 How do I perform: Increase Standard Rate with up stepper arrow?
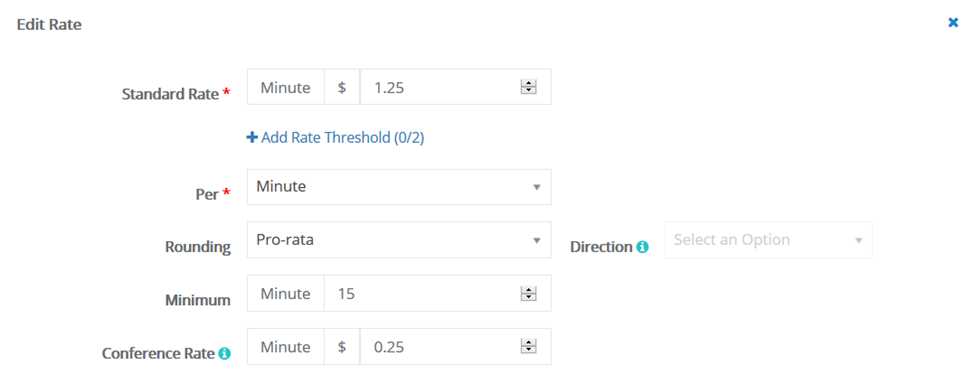pyautogui.click(x=529, y=84)
